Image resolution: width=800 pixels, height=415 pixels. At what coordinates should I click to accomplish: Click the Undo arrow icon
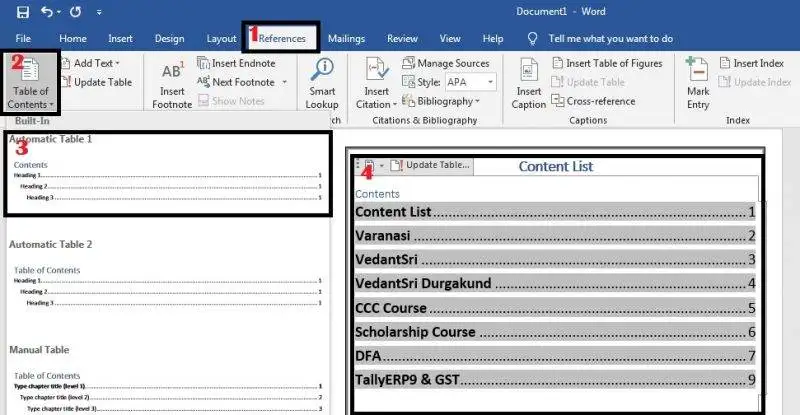(x=47, y=11)
